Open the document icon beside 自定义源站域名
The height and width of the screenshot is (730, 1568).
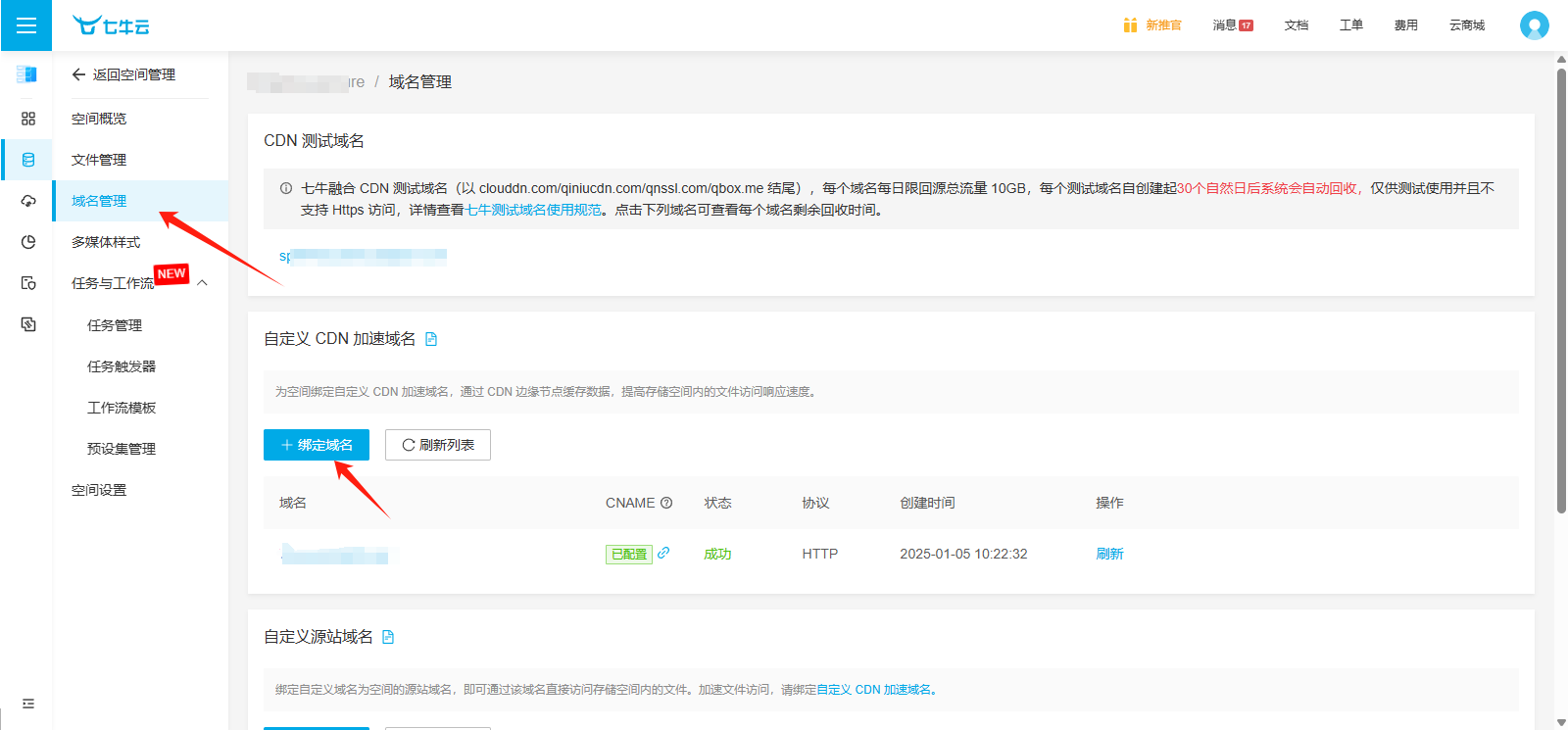(x=388, y=637)
